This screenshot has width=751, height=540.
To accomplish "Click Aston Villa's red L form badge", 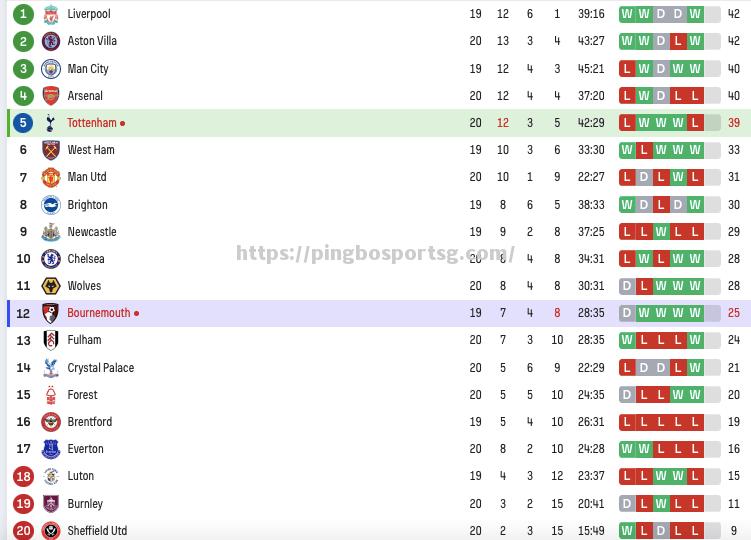I will tap(678, 41).
